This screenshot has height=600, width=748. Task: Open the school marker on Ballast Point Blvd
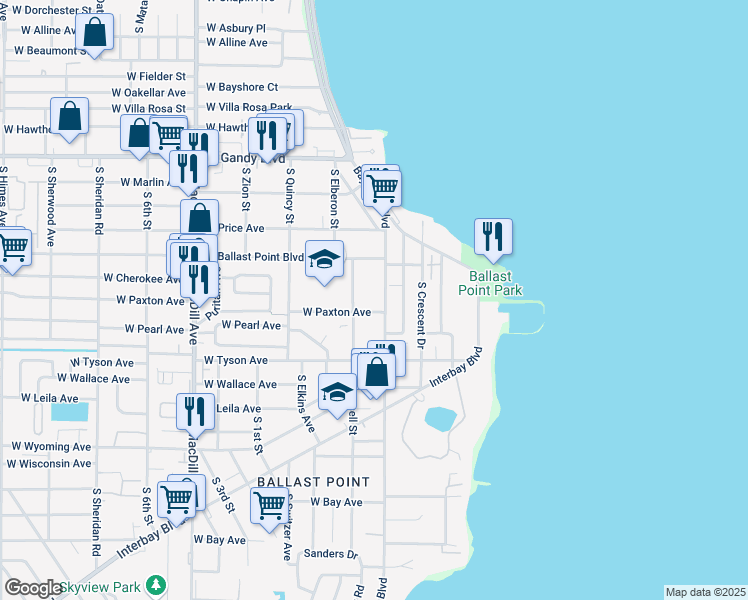coord(324,262)
